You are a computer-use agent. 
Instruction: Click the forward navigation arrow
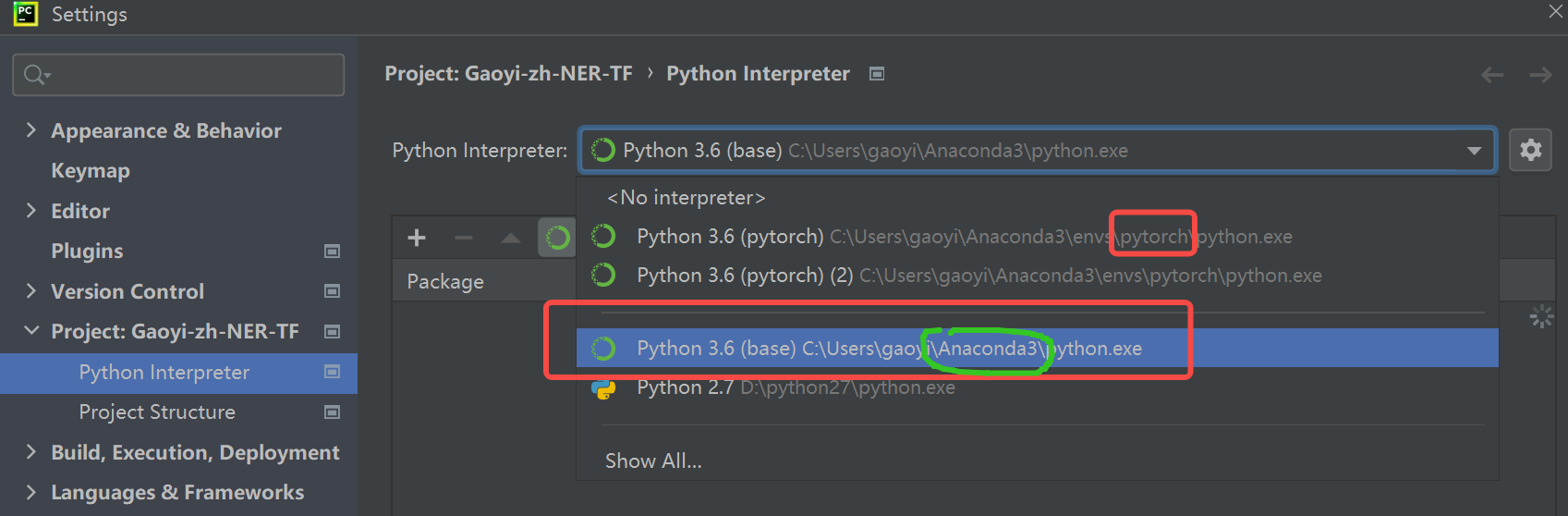(x=1540, y=75)
